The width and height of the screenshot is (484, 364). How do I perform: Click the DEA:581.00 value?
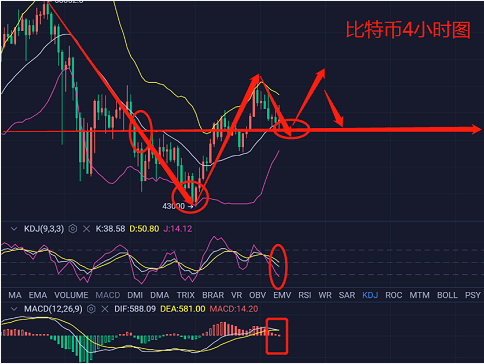[x=183, y=309]
